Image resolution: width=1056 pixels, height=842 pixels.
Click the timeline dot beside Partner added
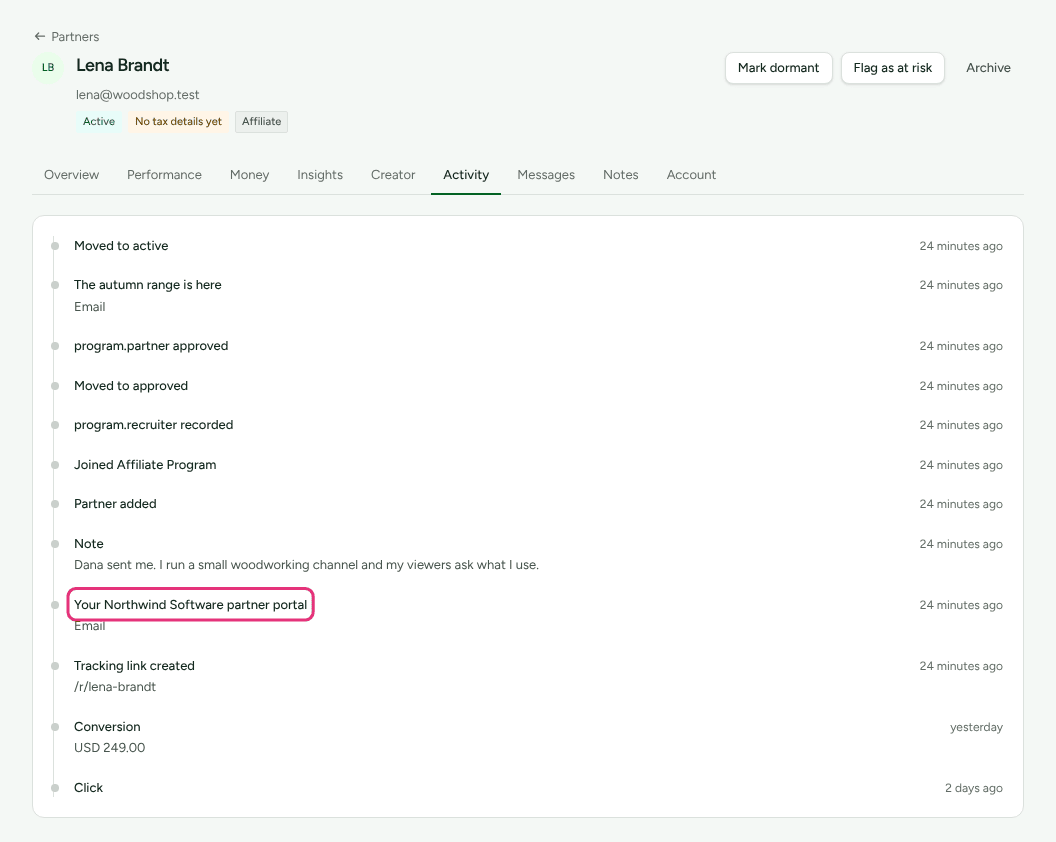[x=55, y=504]
